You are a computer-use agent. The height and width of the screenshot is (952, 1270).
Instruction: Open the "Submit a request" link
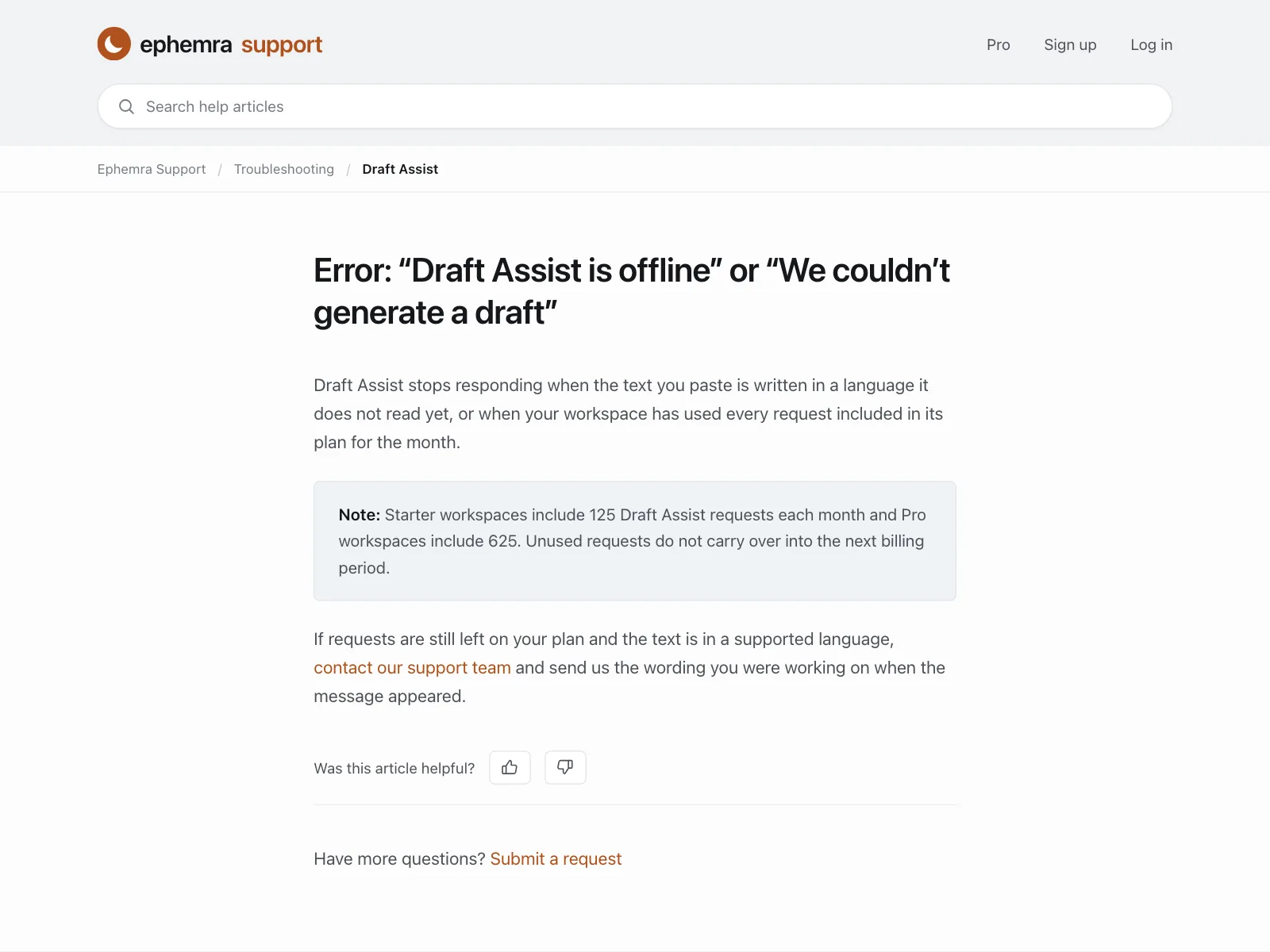(x=556, y=859)
